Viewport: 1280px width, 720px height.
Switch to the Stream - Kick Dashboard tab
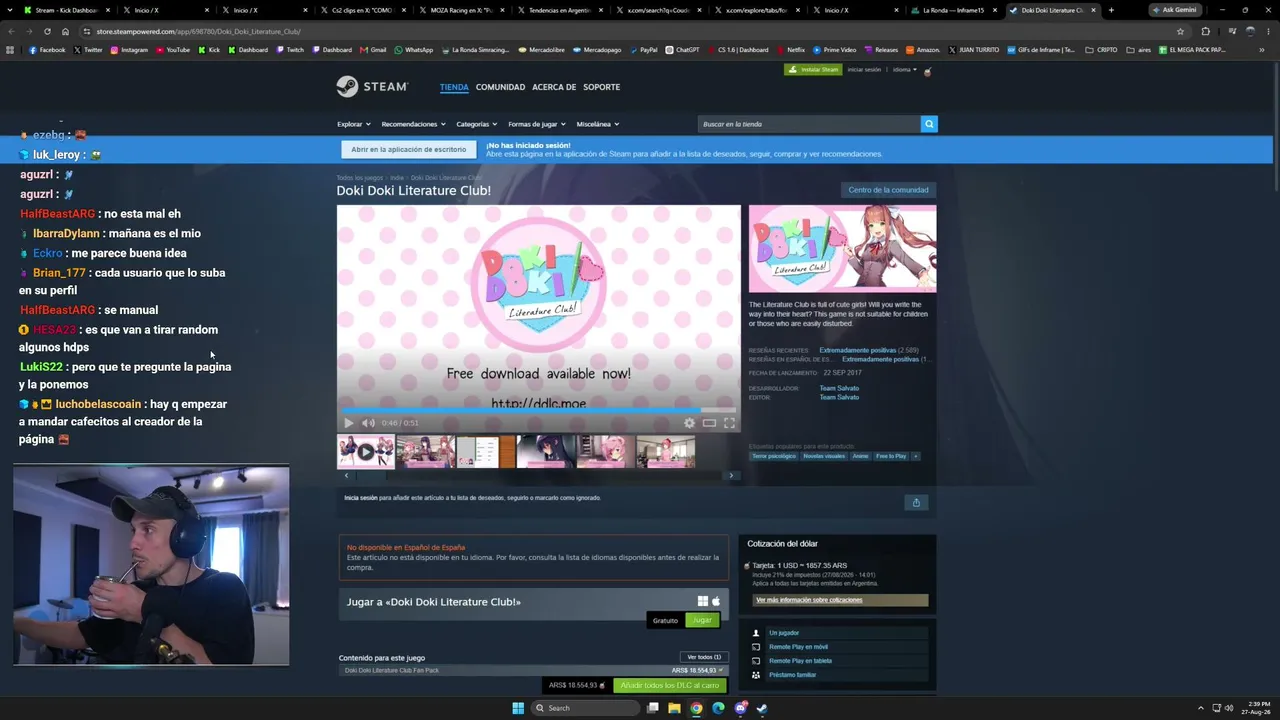(x=65, y=10)
